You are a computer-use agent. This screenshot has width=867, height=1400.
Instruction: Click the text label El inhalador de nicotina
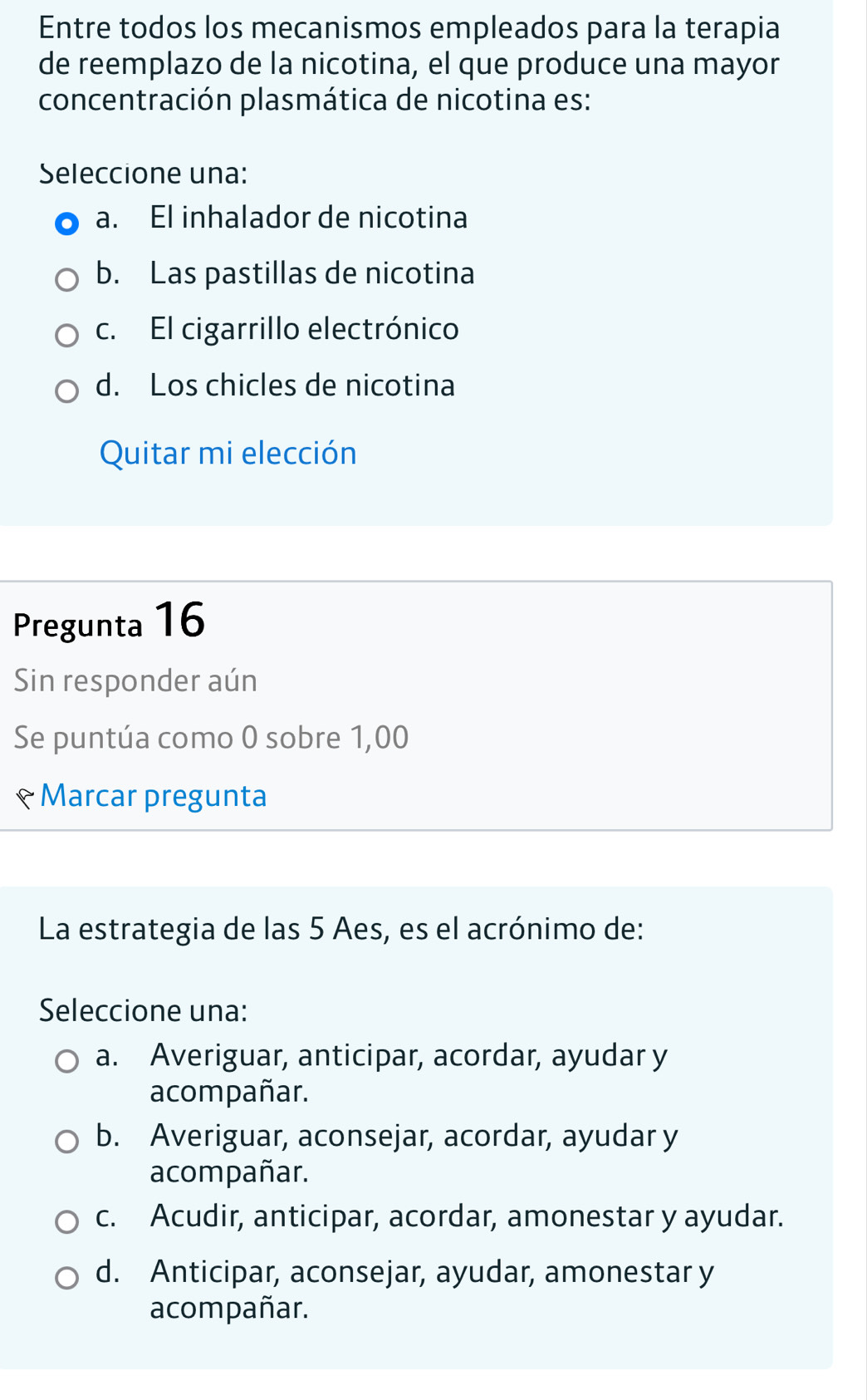[x=309, y=219]
